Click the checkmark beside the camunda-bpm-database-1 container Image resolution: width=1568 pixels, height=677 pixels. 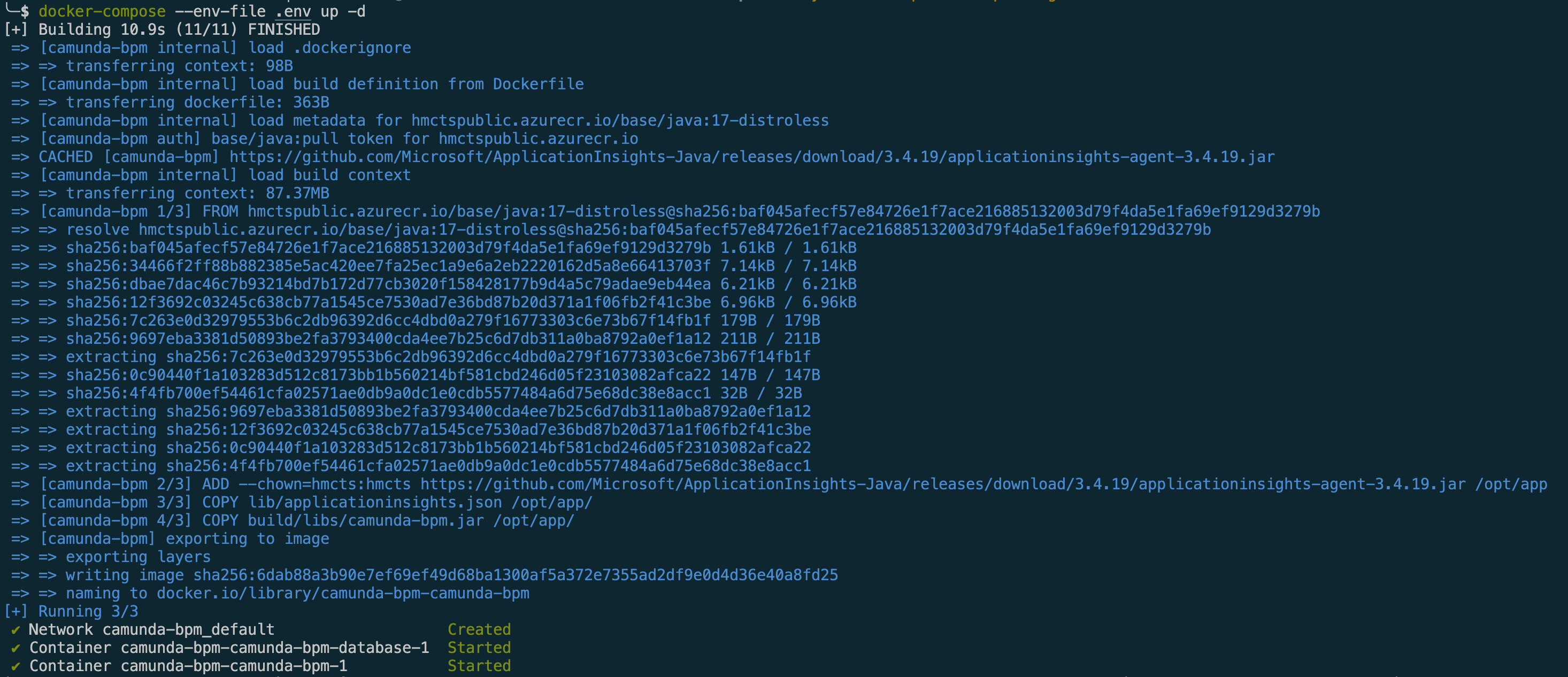click(16, 648)
